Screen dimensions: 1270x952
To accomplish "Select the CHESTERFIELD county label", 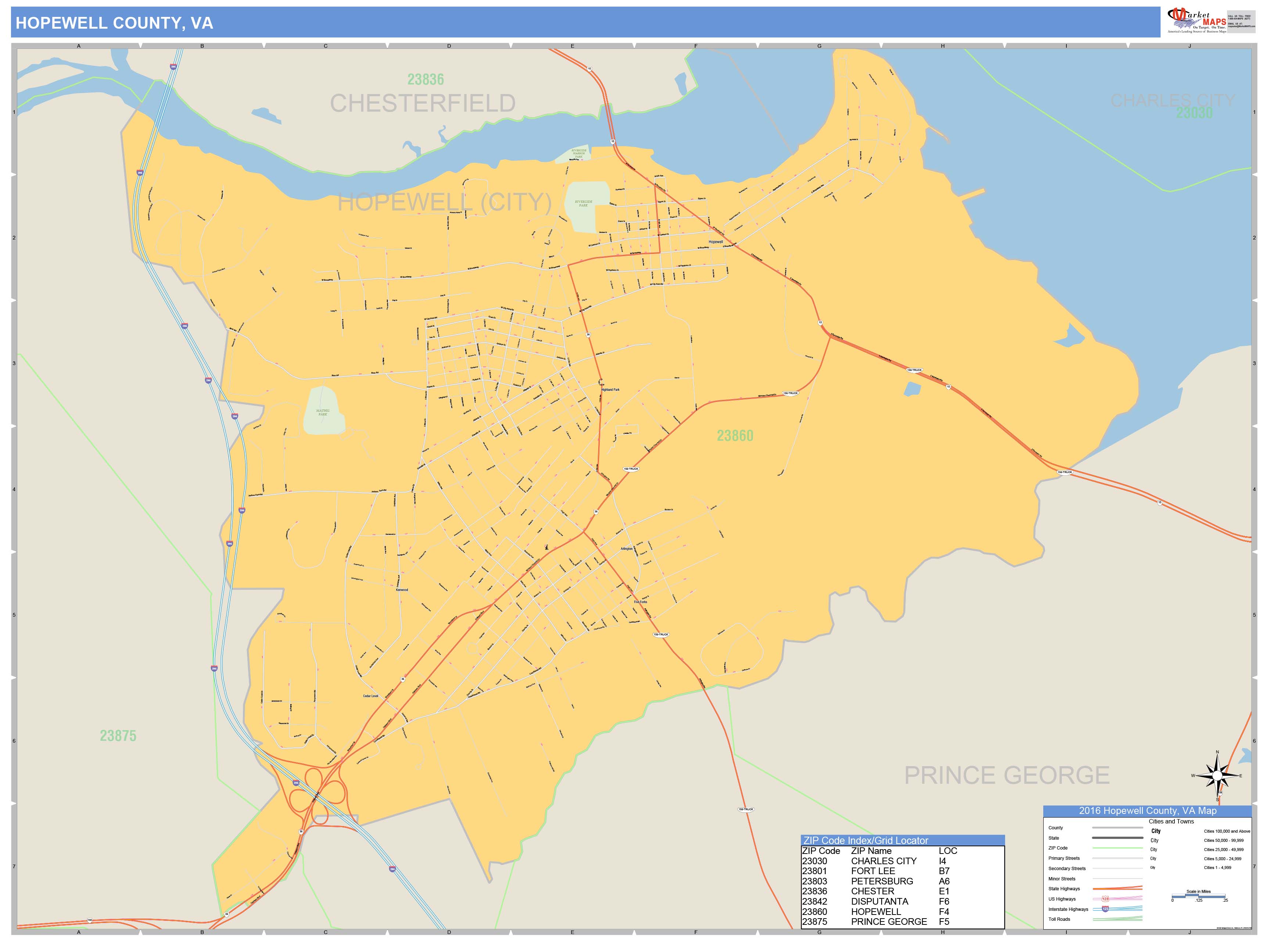I will (424, 102).
